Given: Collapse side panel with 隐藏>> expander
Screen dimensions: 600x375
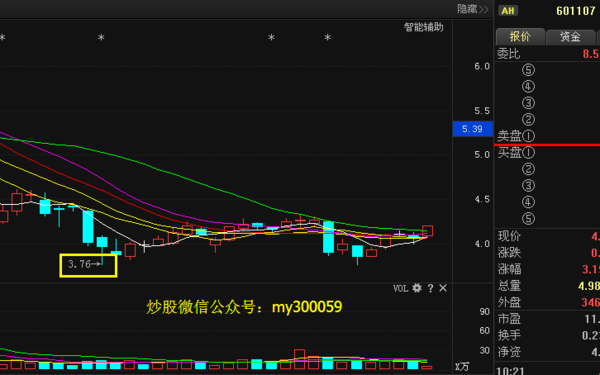Looking at the screenshot, I should (x=473, y=9).
